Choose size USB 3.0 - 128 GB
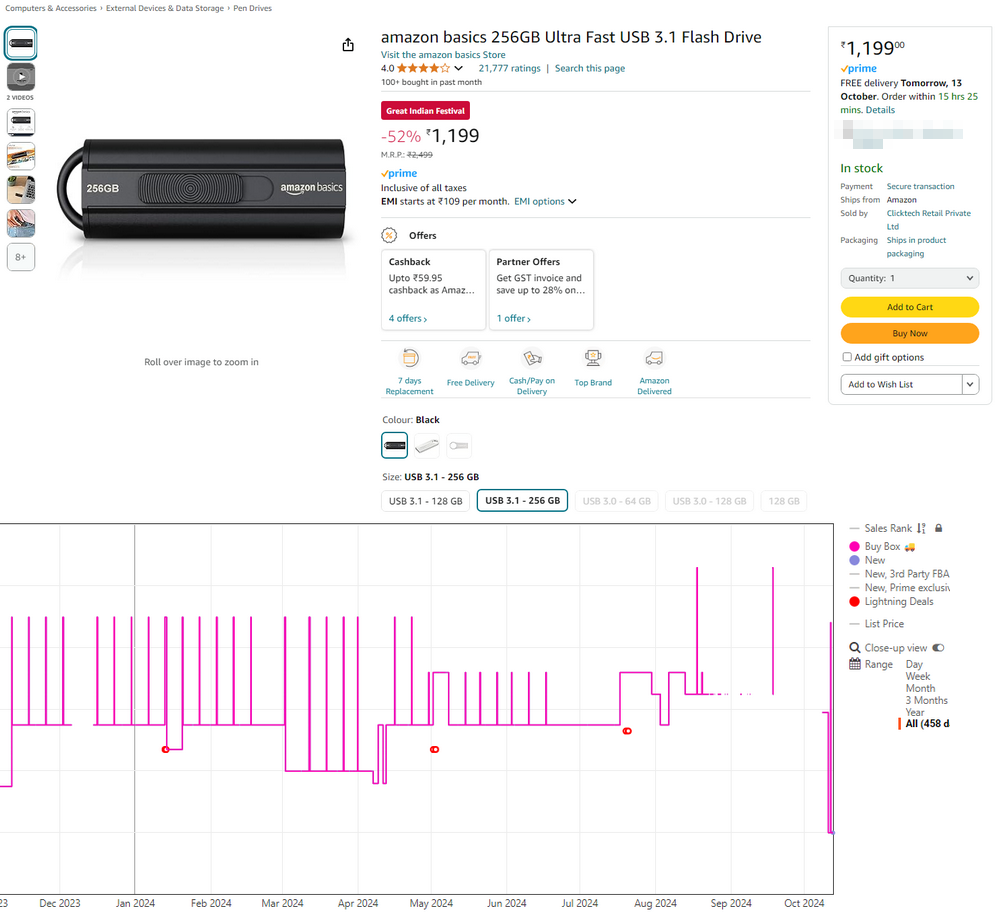 [x=709, y=501]
